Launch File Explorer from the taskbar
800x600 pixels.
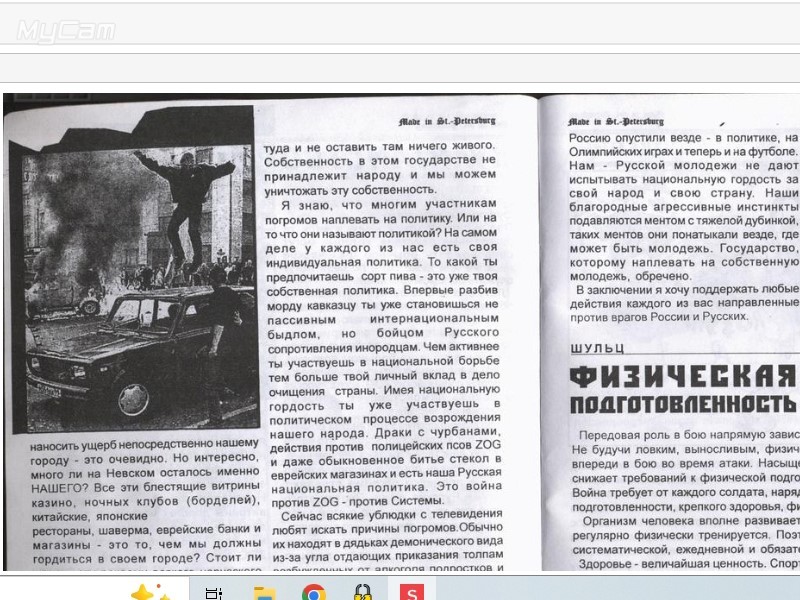[264, 593]
